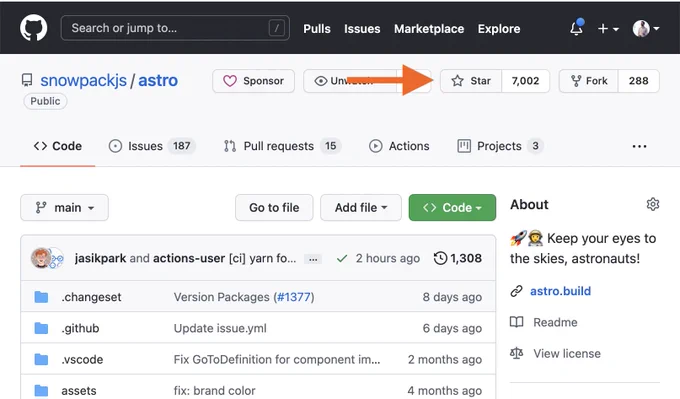Screen dimensions: 680x399
Task: Click the book Readme icon
Action: [517, 322]
